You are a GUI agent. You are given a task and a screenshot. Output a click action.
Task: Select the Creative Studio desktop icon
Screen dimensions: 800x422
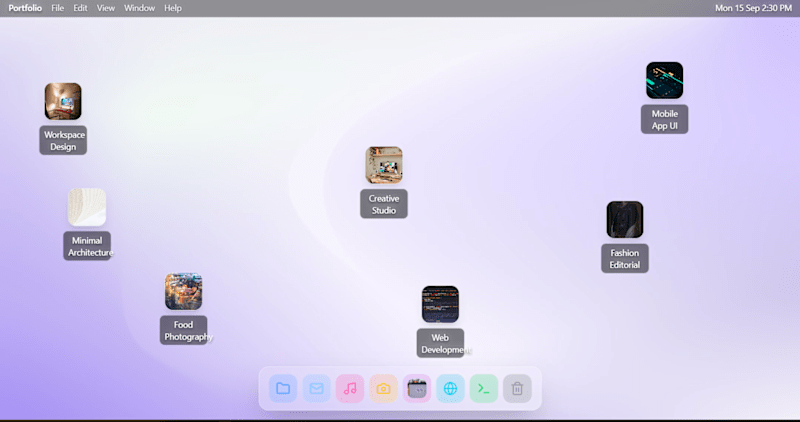point(384,165)
